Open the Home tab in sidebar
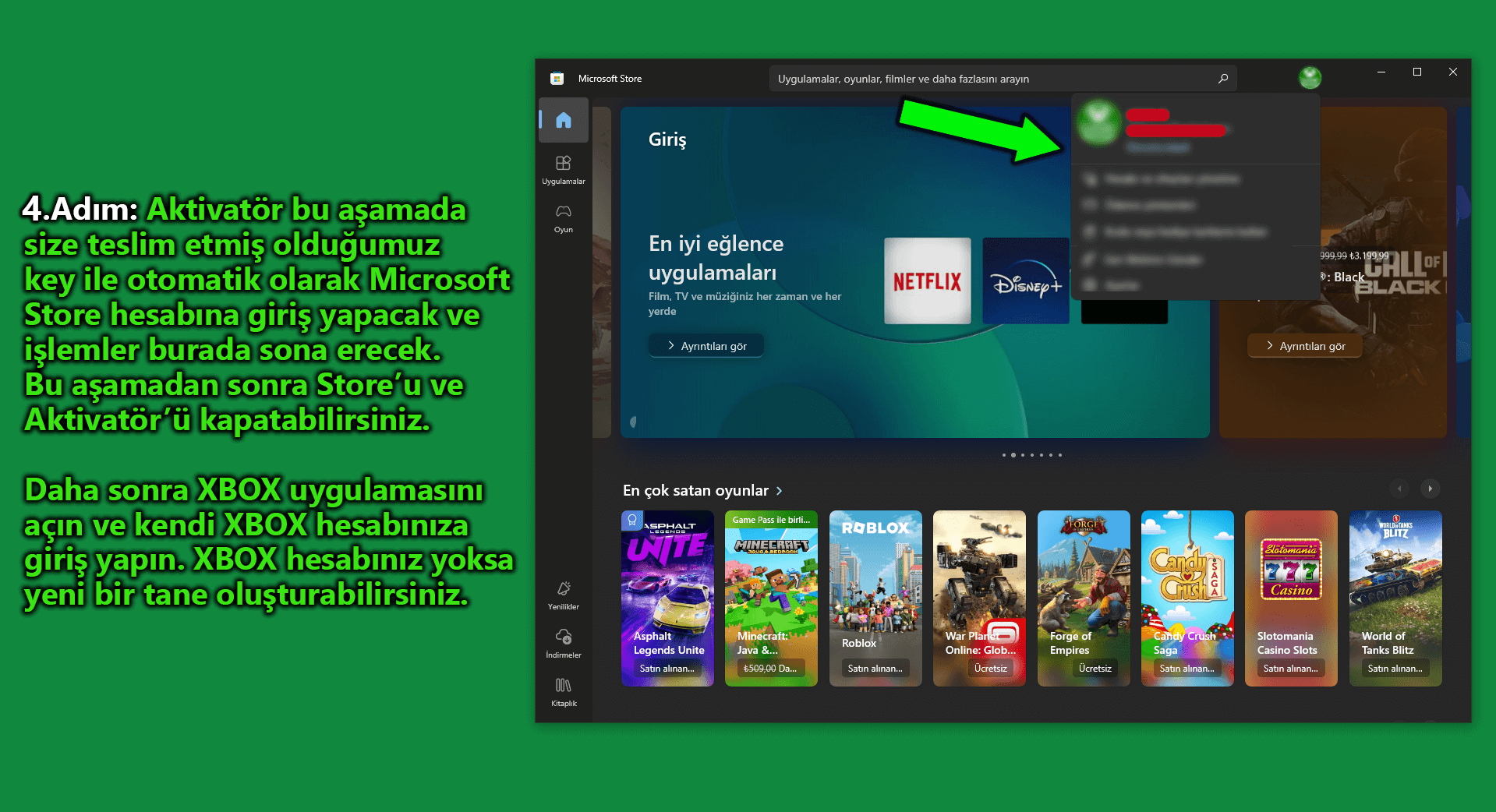This screenshot has height=812, width=1496. pyautogui.click(x=563, y=120)
